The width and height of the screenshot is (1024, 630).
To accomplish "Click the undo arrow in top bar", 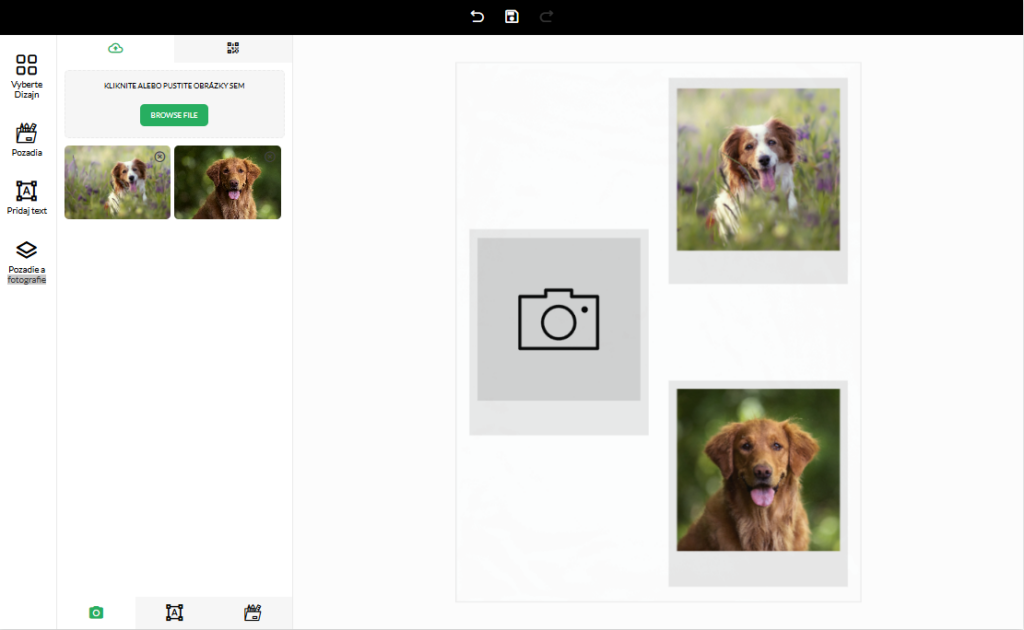I will pos(477,17).
